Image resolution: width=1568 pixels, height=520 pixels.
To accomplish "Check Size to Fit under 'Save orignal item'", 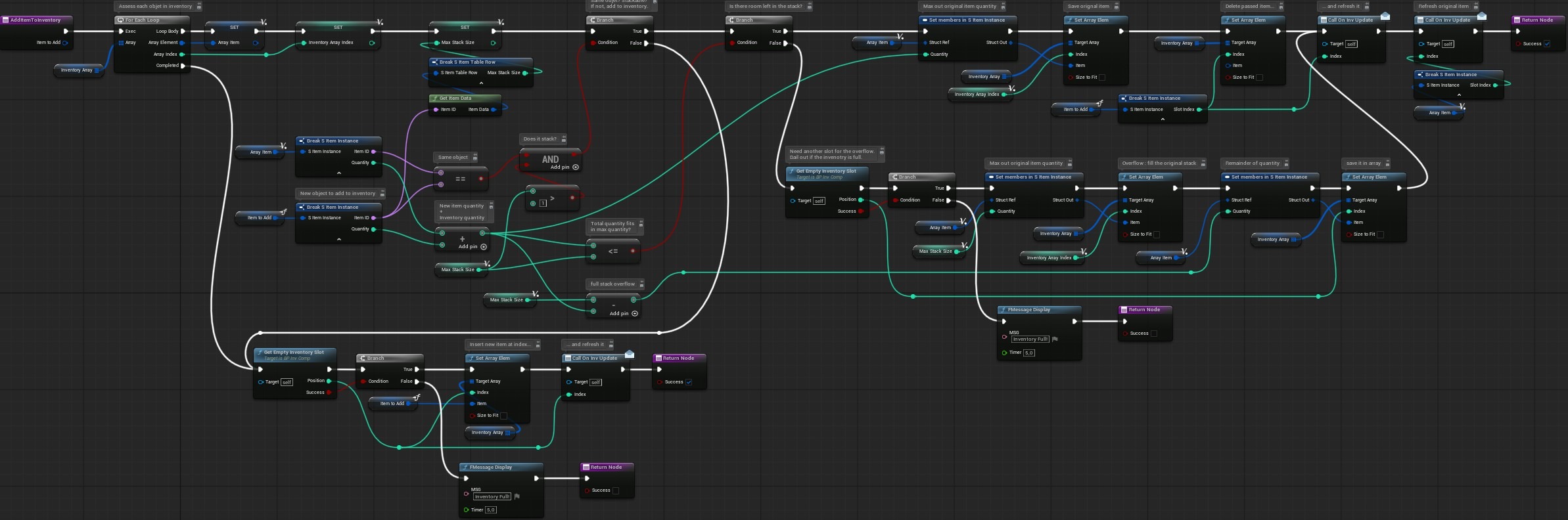I will [x=1102, y=77].
